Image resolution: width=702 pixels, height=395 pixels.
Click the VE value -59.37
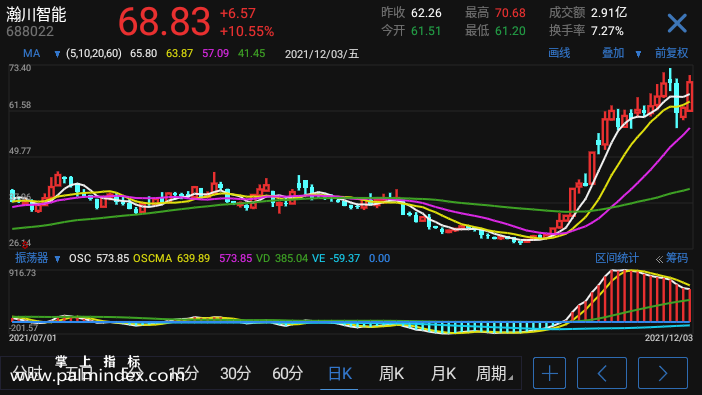(345, 258)
